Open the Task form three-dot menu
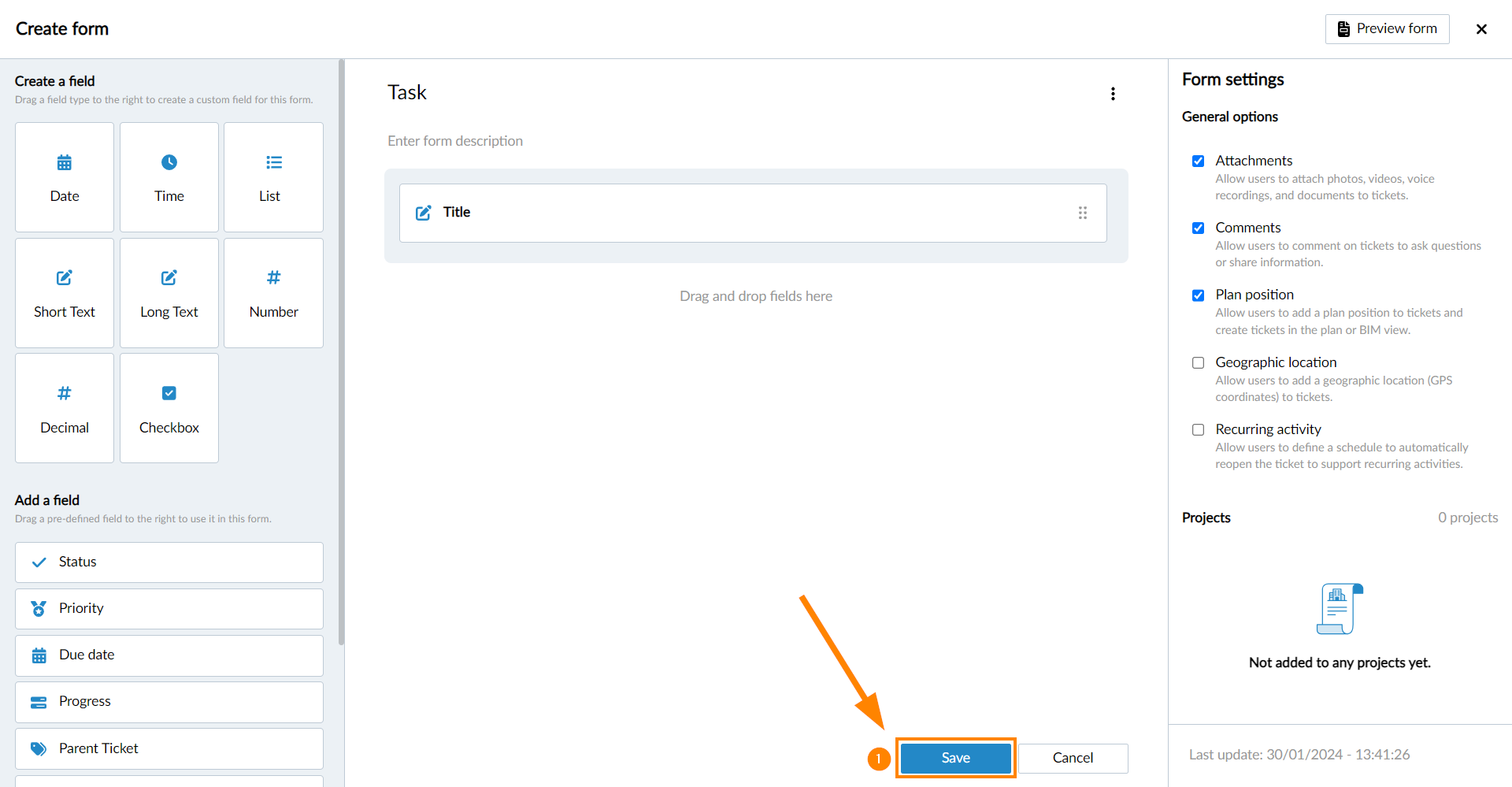Image resolution: width=1512 pixels, height=787 pixels. coord(1113,94)
